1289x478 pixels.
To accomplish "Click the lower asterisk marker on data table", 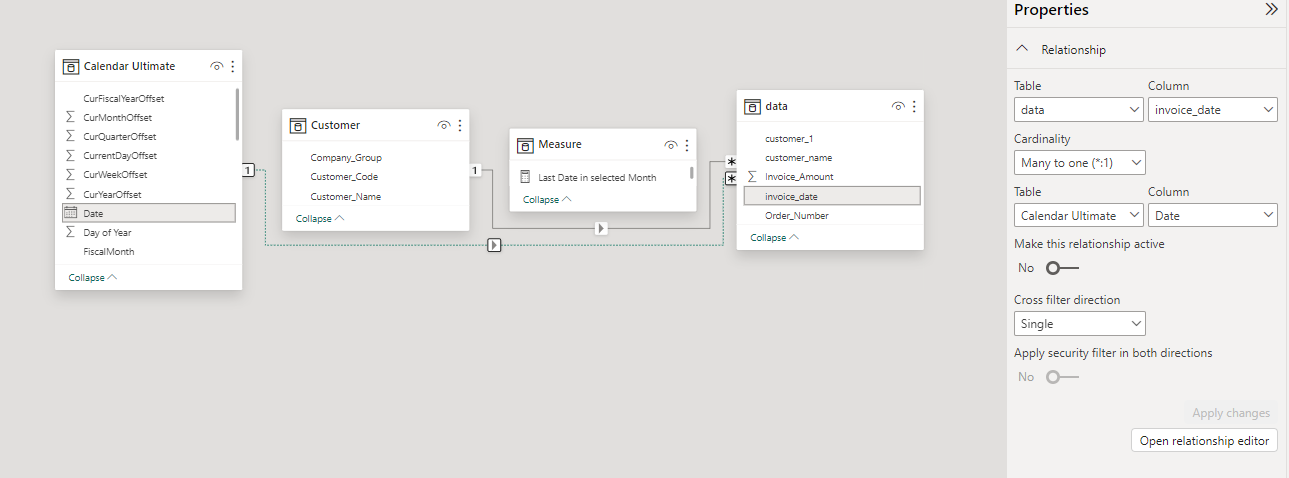I will (x=731, y=179).
